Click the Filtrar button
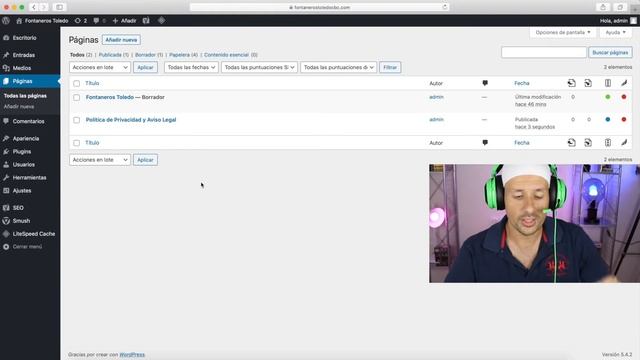The image size is (640, 360). click(x=390, y=67)
